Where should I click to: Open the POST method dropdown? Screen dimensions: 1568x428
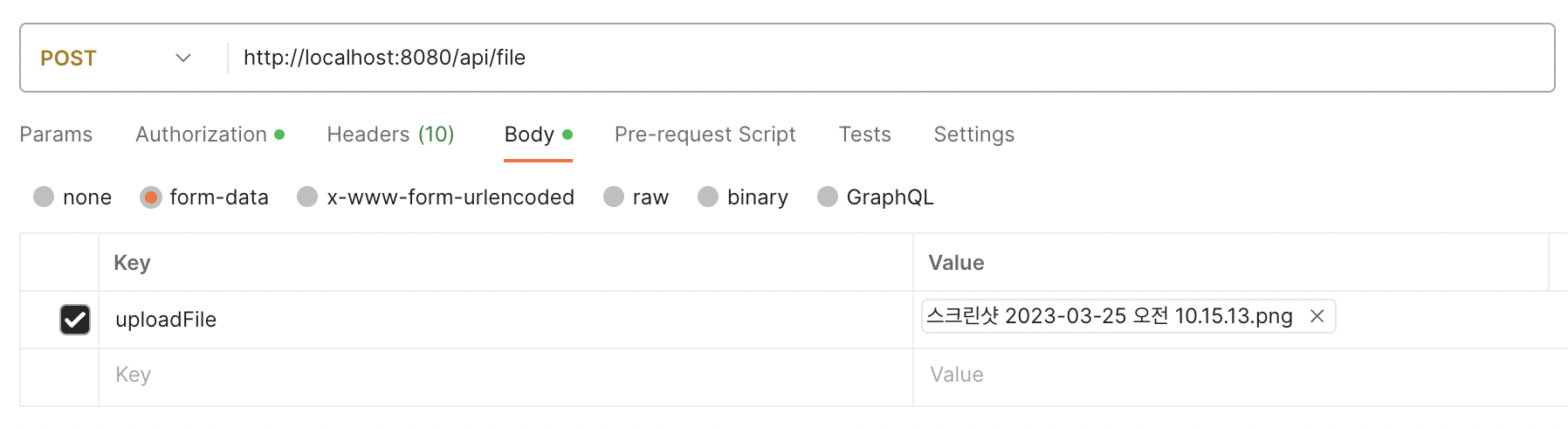(68, 59)
